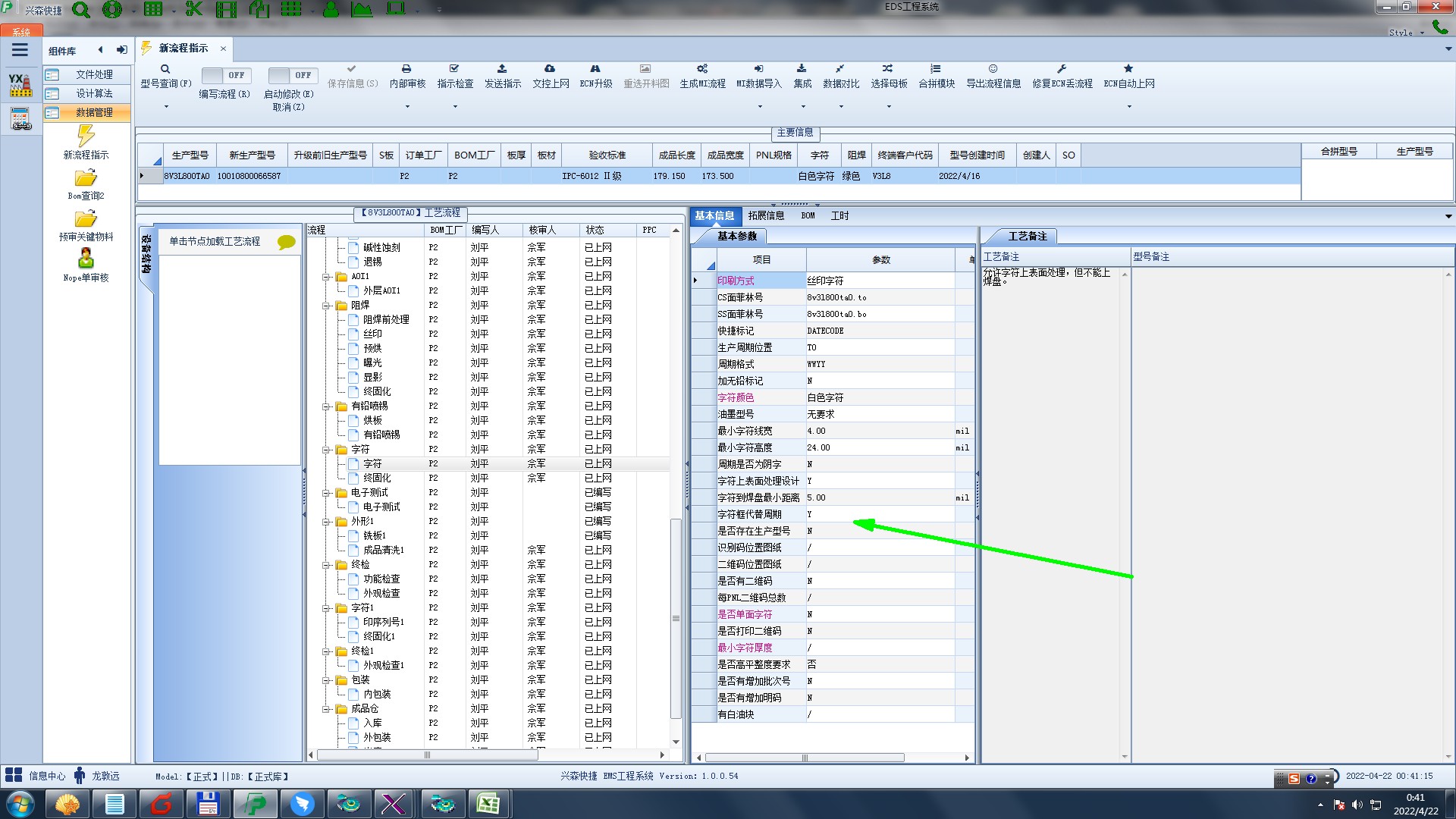Switch to the 工时 tab
This screenshot has height=819, width=1456.
click(x=839, y=215)
